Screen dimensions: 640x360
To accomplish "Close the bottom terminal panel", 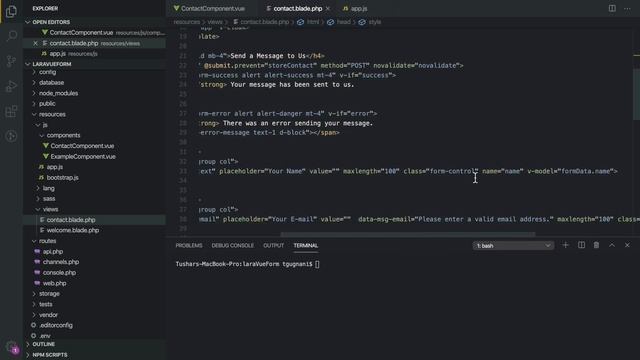I will (627, 245).
